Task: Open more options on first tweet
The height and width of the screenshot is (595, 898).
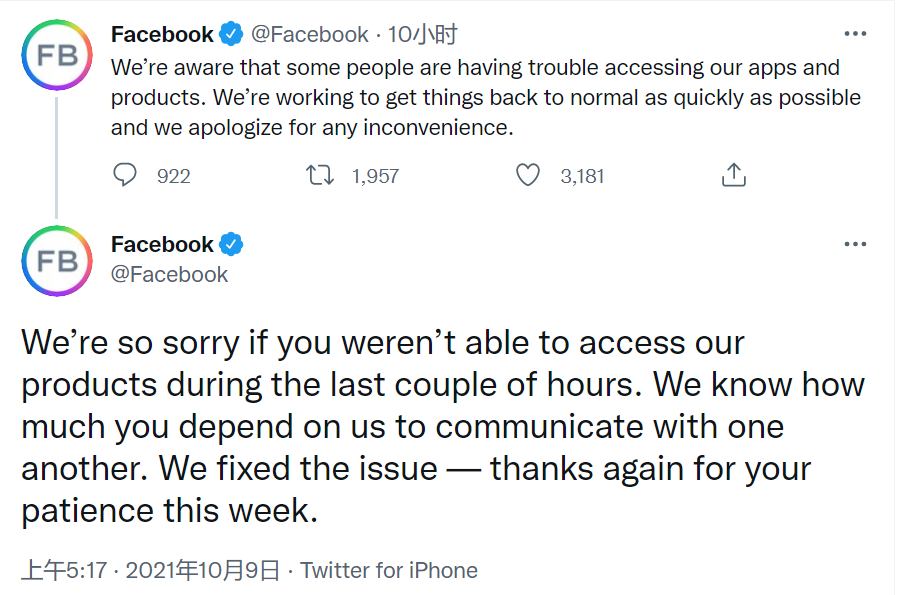Action: pos(855,34)
